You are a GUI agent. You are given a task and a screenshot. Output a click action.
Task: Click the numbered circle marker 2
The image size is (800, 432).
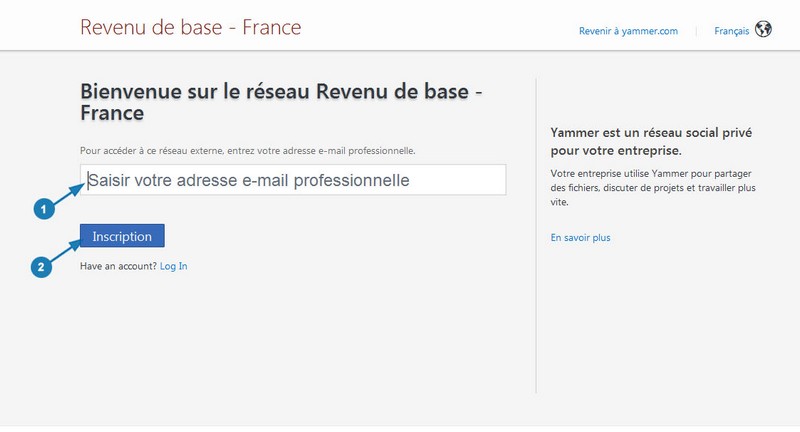coord(41,267)
